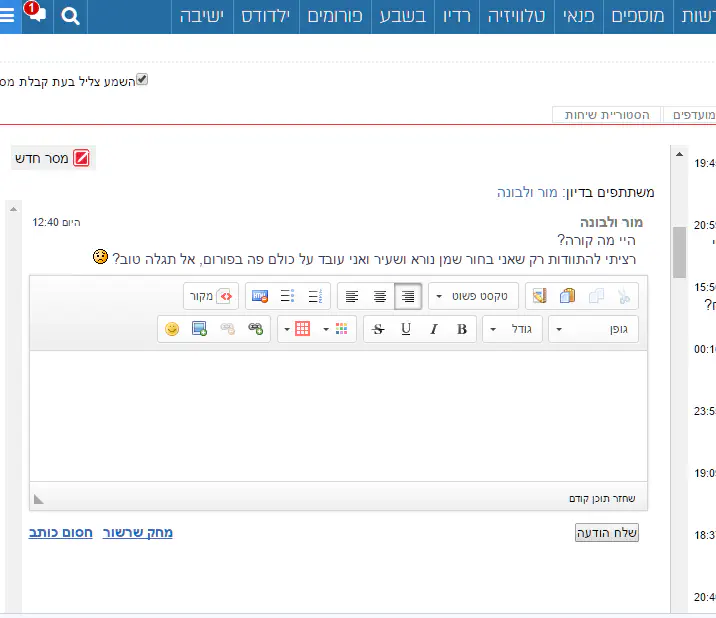Viewport: 716px width, 618px height.
Task: Open the search magnifier icon
Action: [x=69, y=16]
